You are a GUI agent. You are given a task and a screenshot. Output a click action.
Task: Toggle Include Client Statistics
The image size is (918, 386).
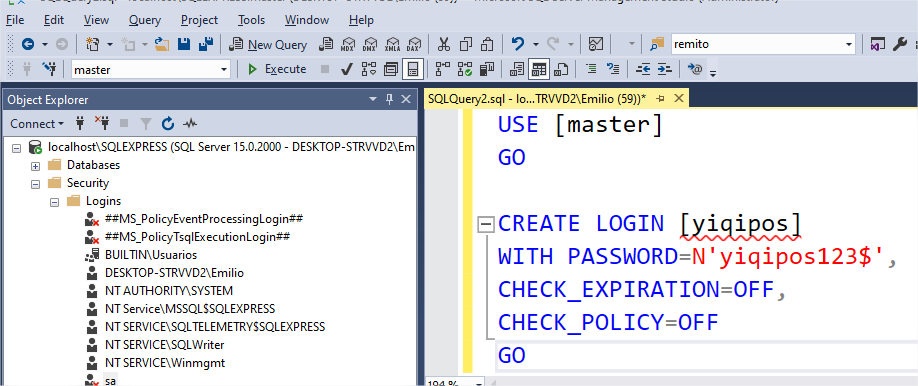click(x=487, y=70)
